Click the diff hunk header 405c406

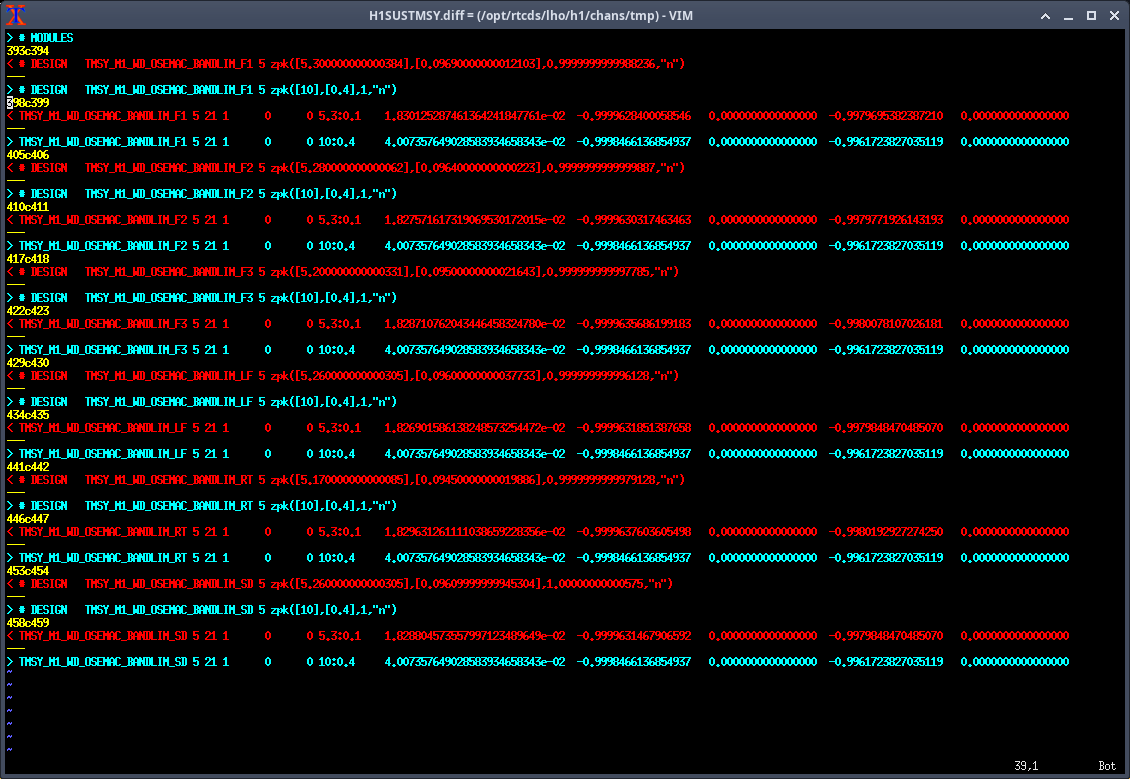(x=27, y=155)
